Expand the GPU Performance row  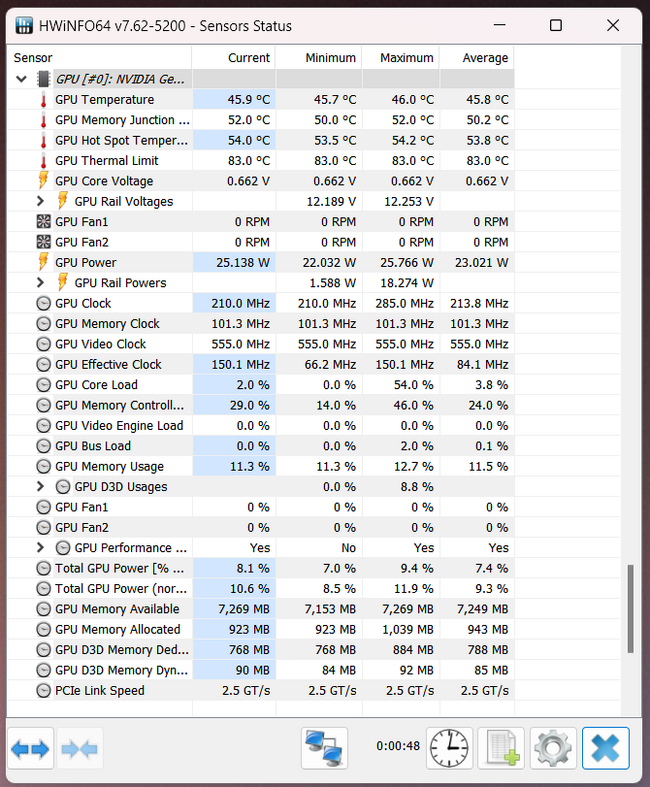41,548
